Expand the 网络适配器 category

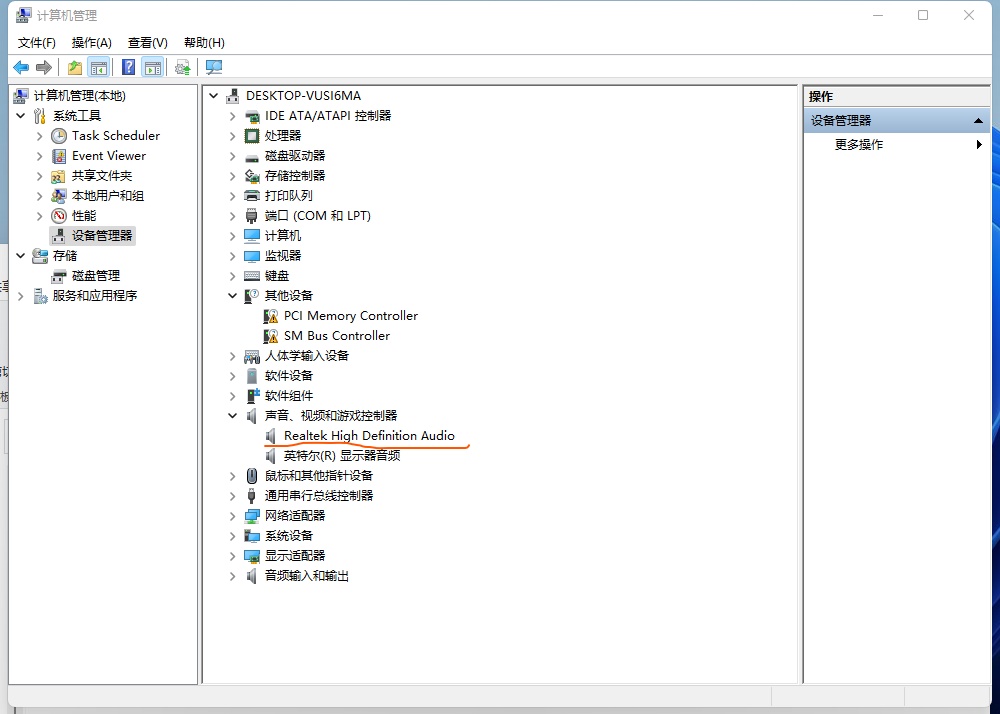click(233, 516)
